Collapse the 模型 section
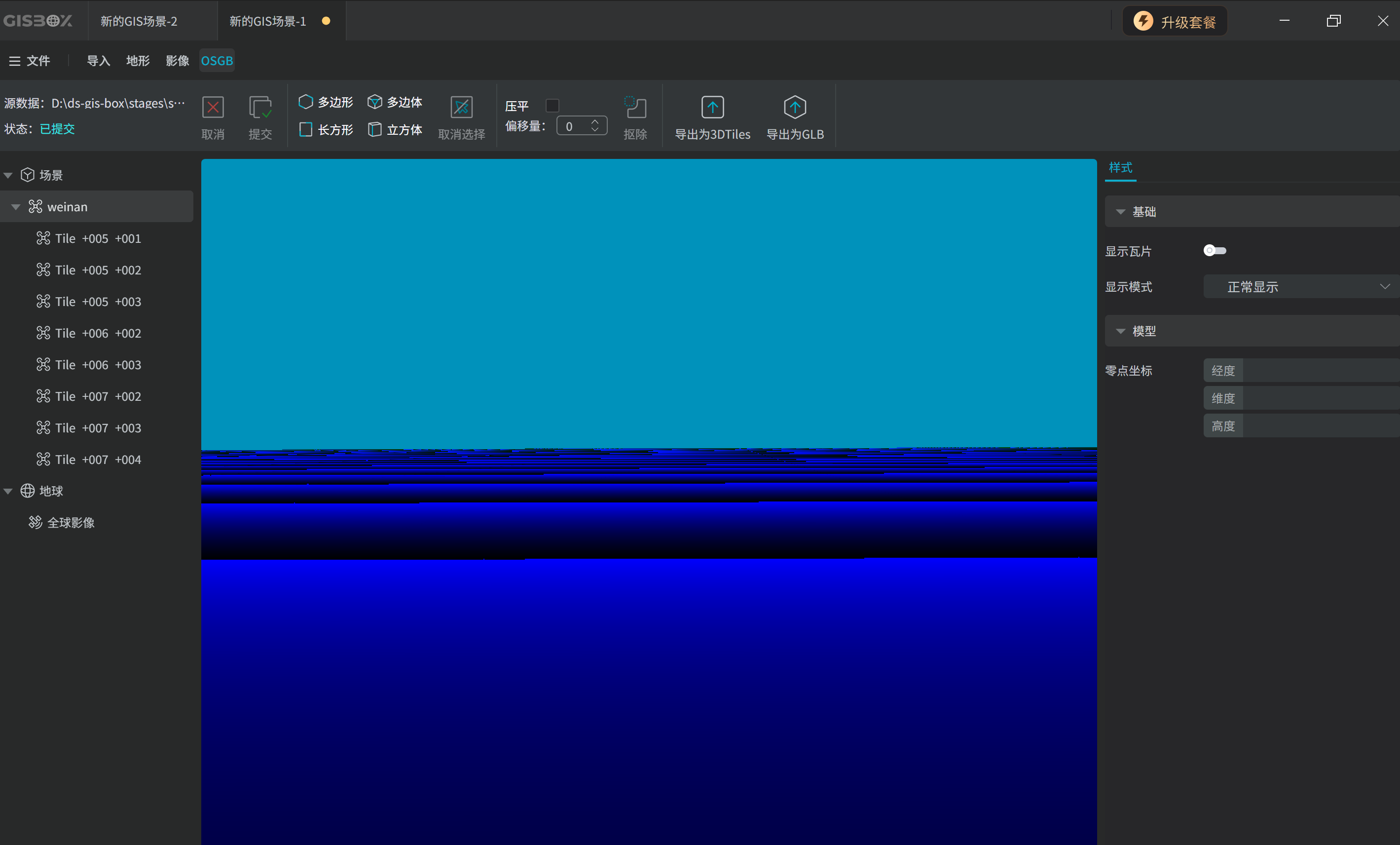This screenshot has width=1400, height=845. [1120, 331]
